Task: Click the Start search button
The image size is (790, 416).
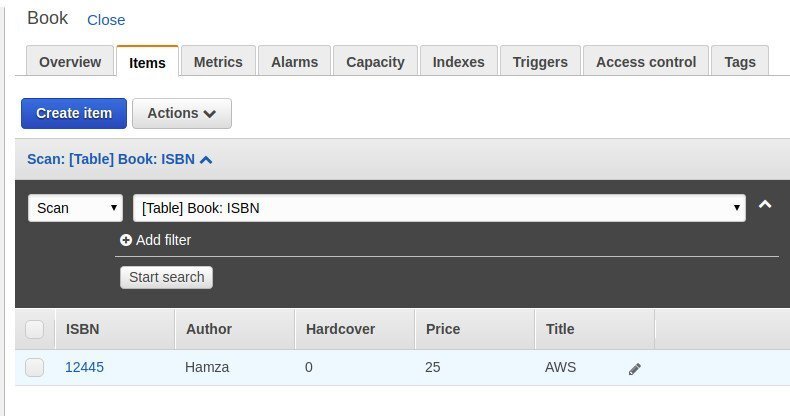Action: pyautogui.click(x=166, y=277)
